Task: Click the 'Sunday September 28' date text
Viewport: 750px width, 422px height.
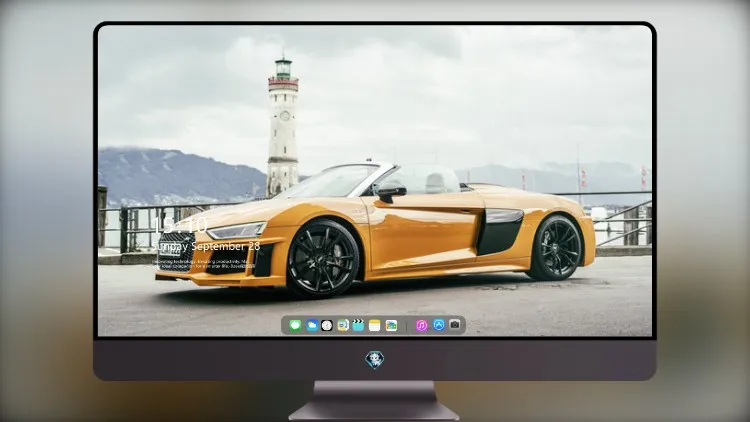Action: pyautogui.click(x=206, y=246)
